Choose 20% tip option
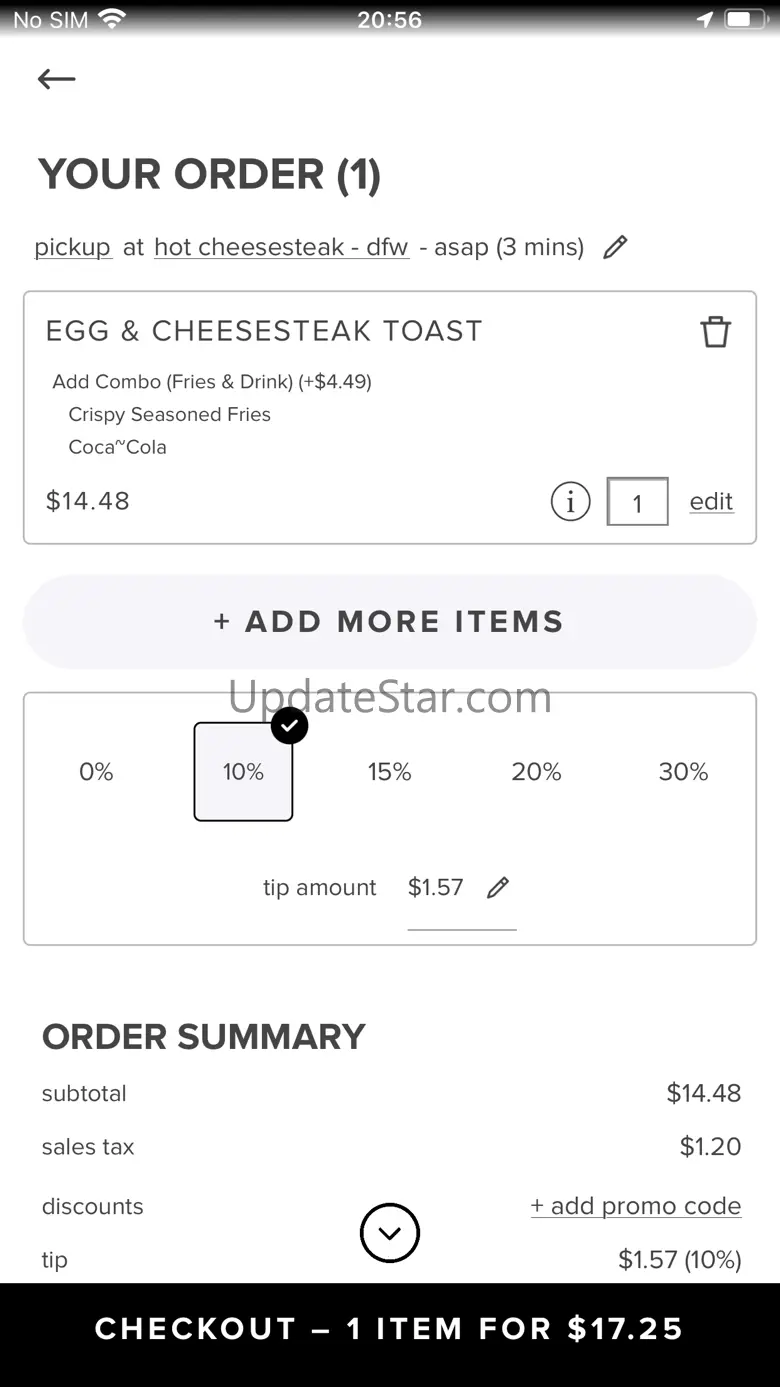Screen dimensions: 780x1387 coord(536,772)
